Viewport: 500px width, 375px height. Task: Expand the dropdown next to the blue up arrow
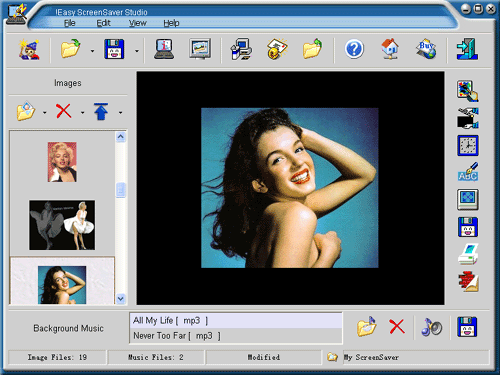(x=120, y=113)
